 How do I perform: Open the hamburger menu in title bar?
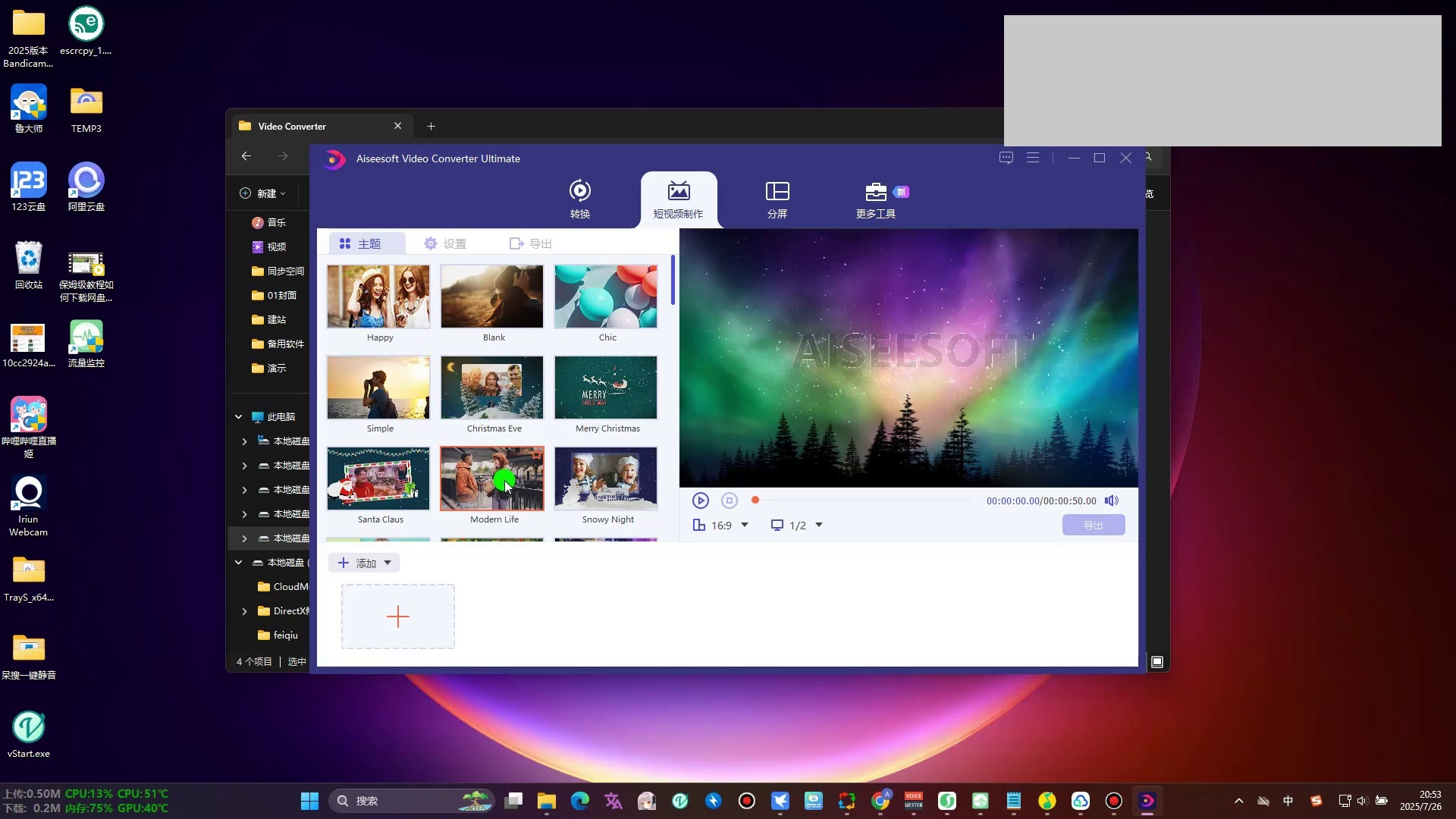1032,158
